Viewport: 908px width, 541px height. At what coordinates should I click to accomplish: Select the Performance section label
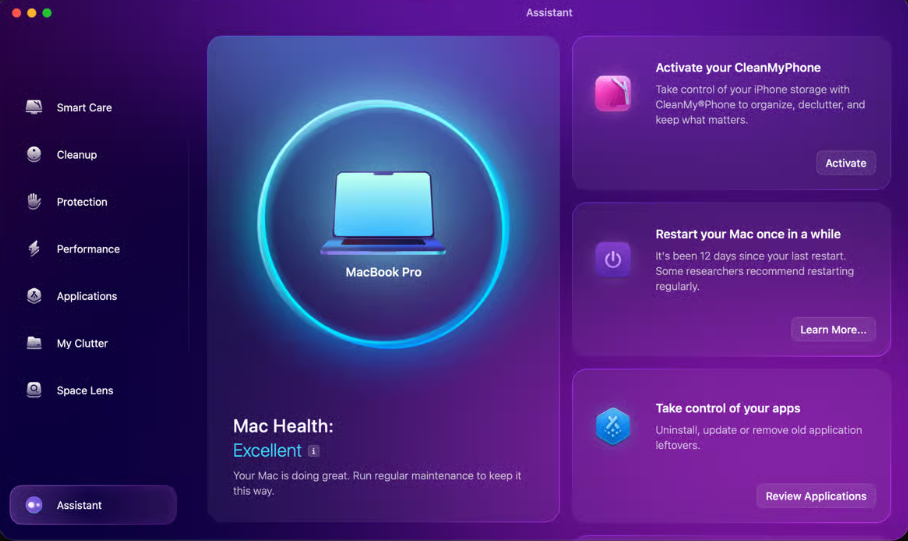88,249
